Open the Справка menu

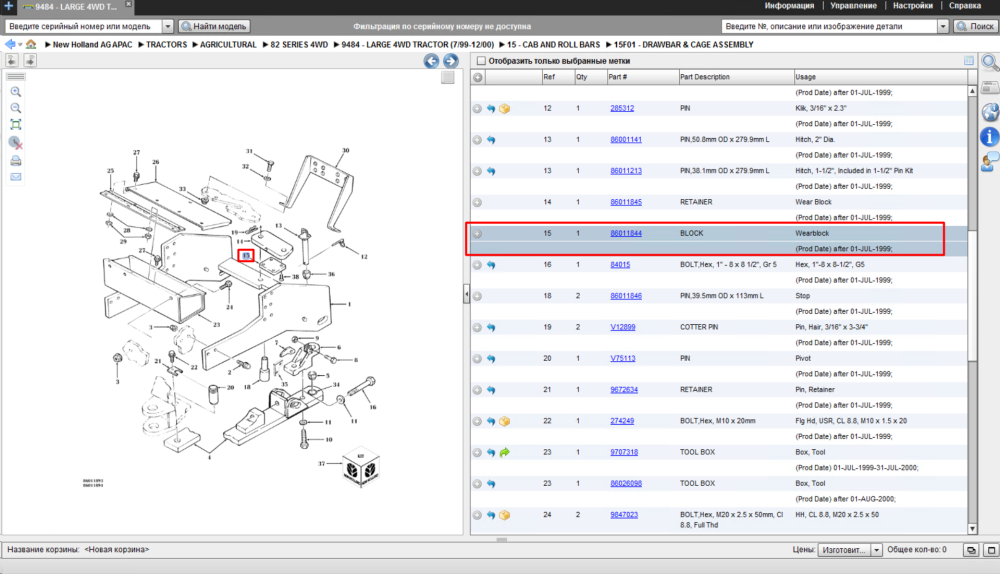click(965, 6)
